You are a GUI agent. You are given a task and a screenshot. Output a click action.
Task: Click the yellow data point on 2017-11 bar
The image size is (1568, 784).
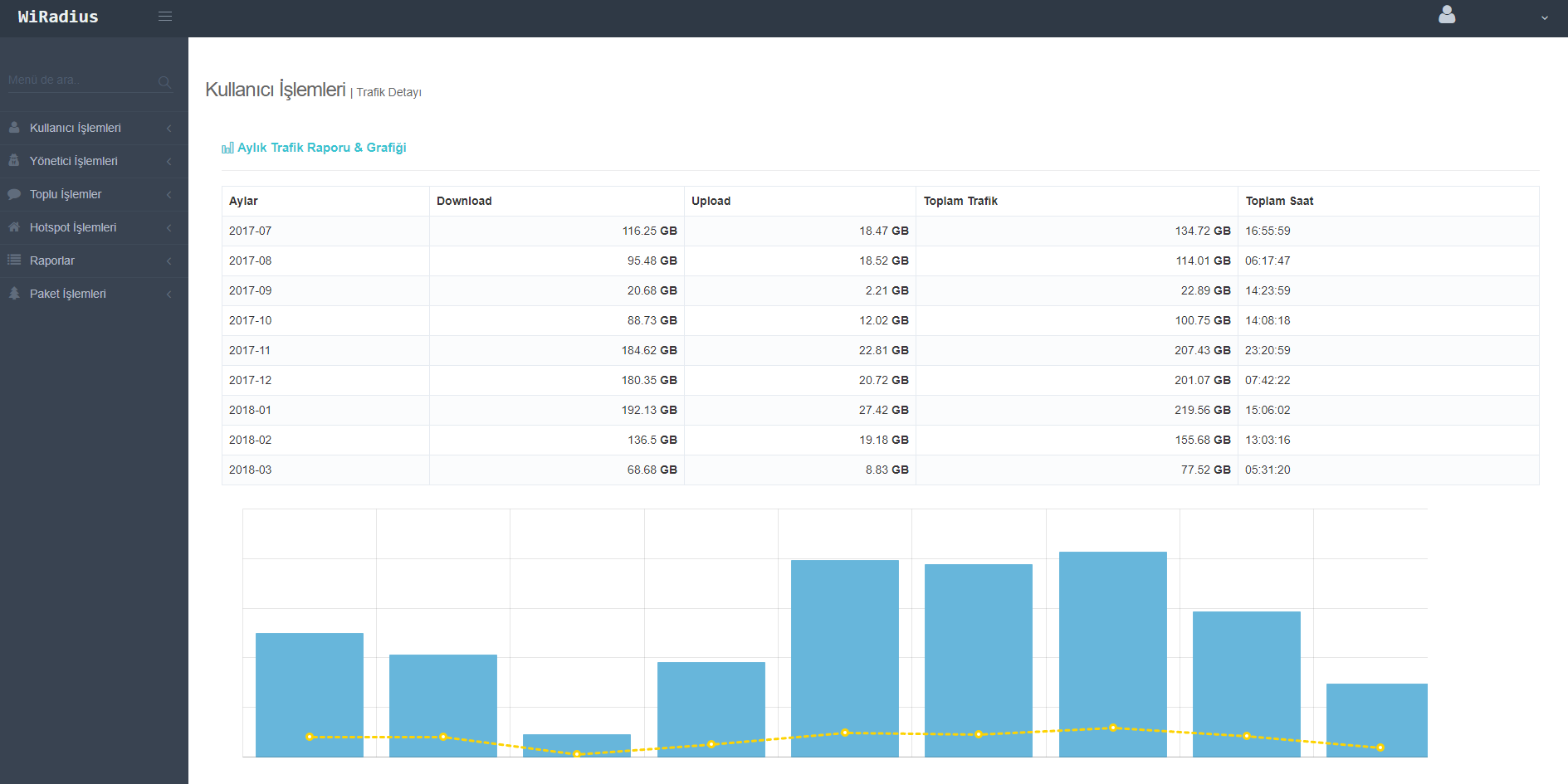[845, 733]
